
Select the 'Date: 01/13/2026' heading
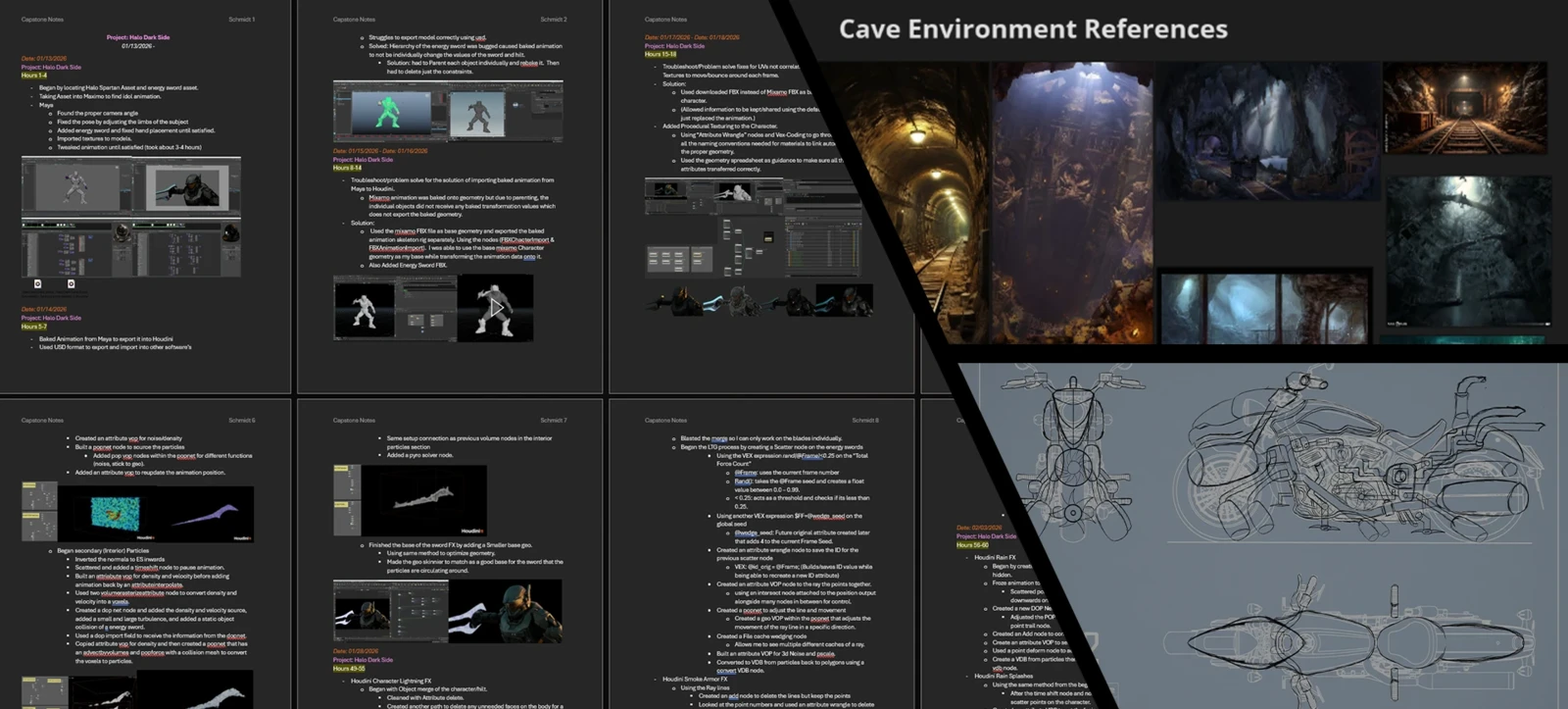pos(44,59)
